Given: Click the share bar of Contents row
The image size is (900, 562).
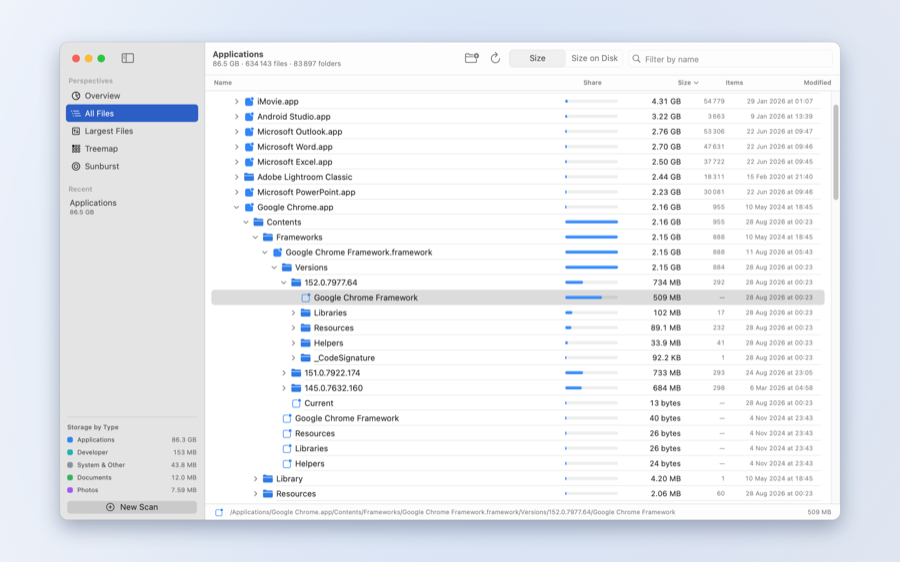Looking at the screenshot, I should tap(591, 222).
